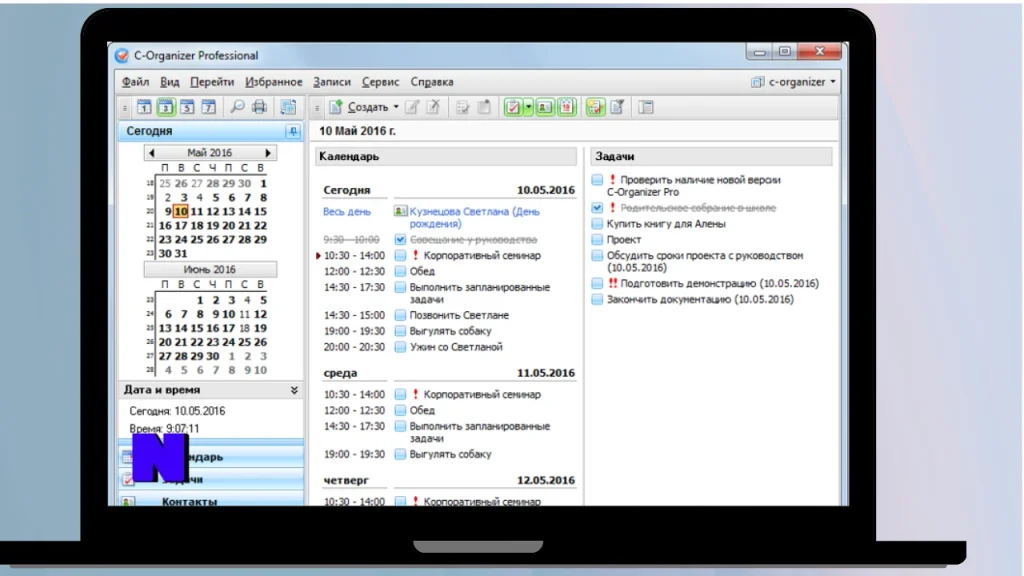The width and height of the screenshot is (1024, 576).
Task: Click the delete entry icon
Action: tap(433, 107)
